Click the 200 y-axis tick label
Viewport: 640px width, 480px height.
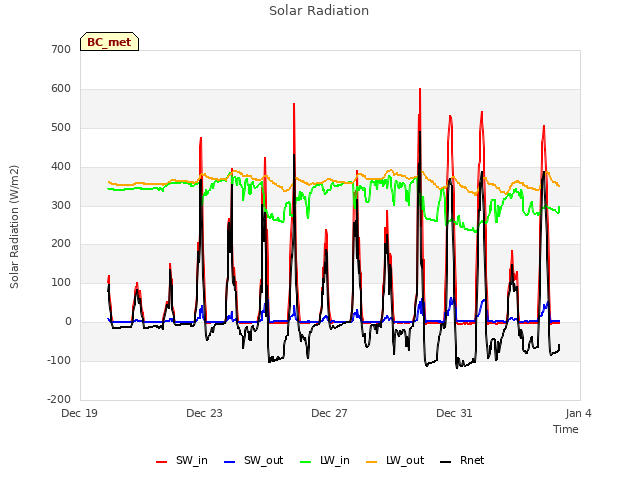[x=61, y=244]
